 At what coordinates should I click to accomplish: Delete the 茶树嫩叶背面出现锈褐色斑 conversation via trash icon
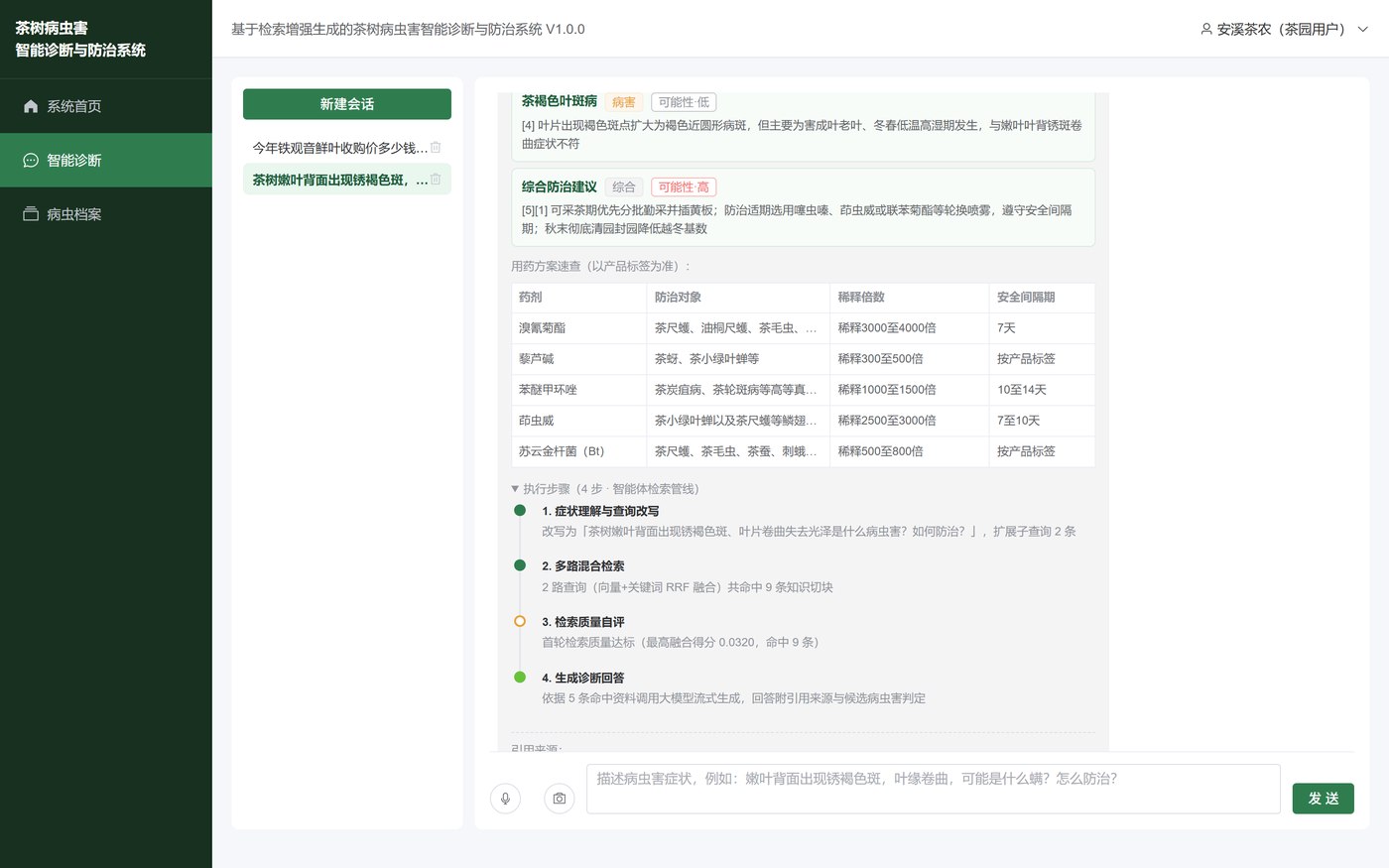[x=436, y=180]
